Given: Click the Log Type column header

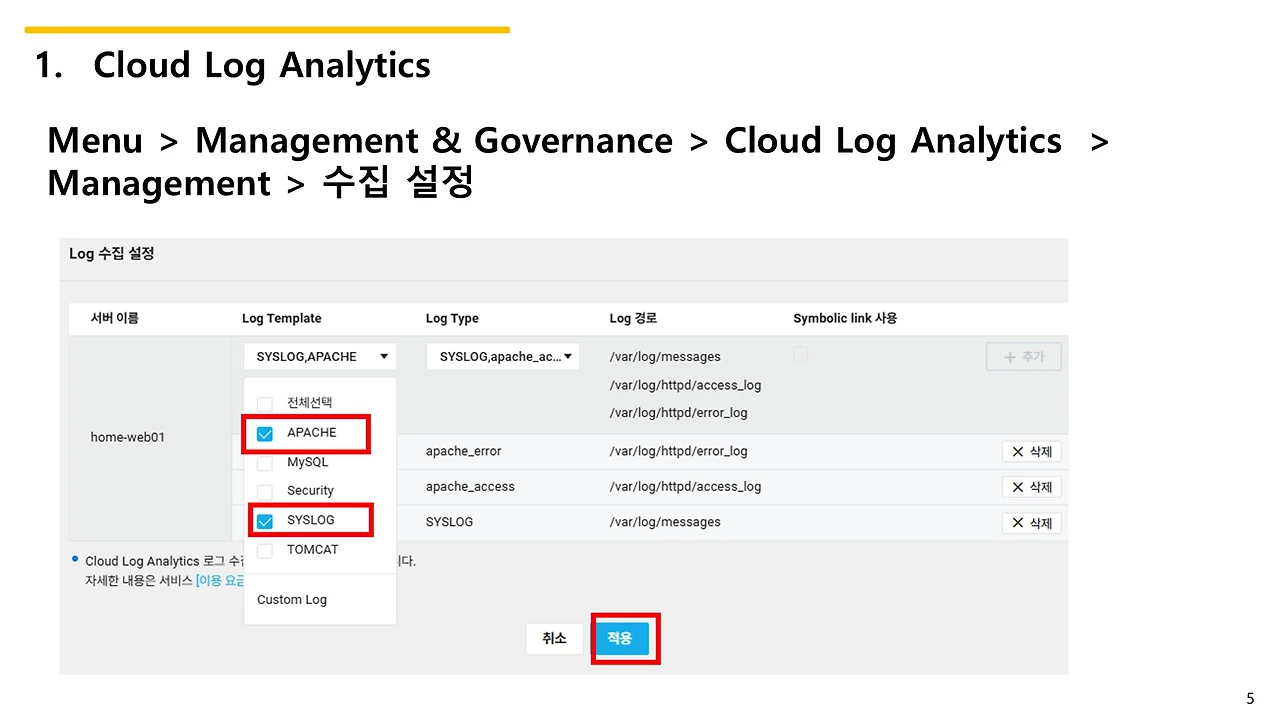Looking at the screenshot, I should pos(452,318).
